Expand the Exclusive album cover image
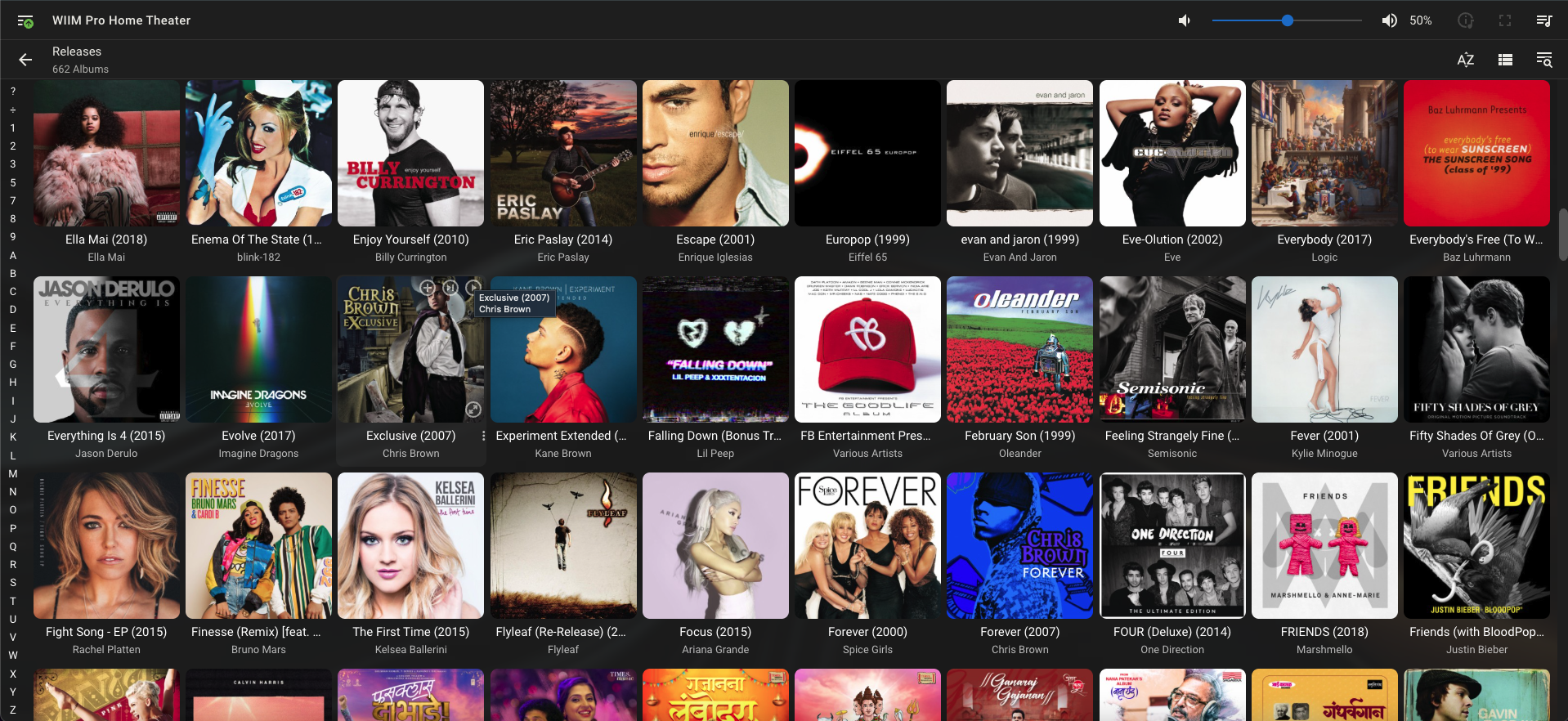 tap(473, 410)
